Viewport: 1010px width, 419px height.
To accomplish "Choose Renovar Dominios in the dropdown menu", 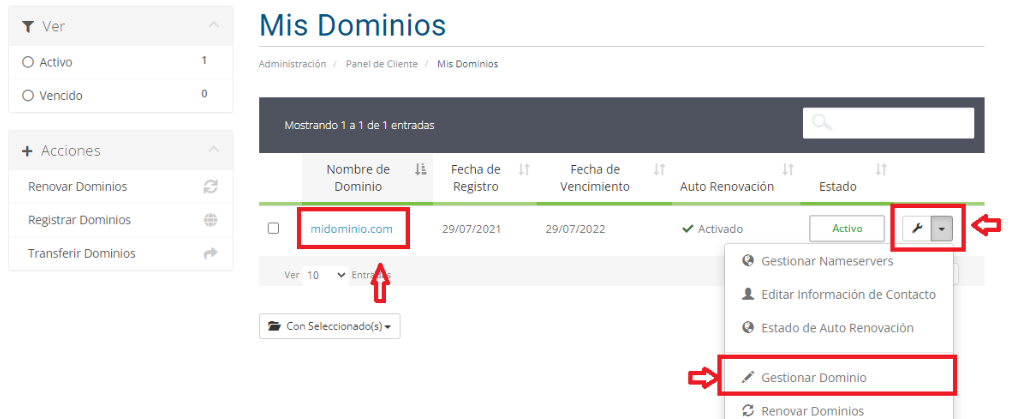I will point(838,411).
